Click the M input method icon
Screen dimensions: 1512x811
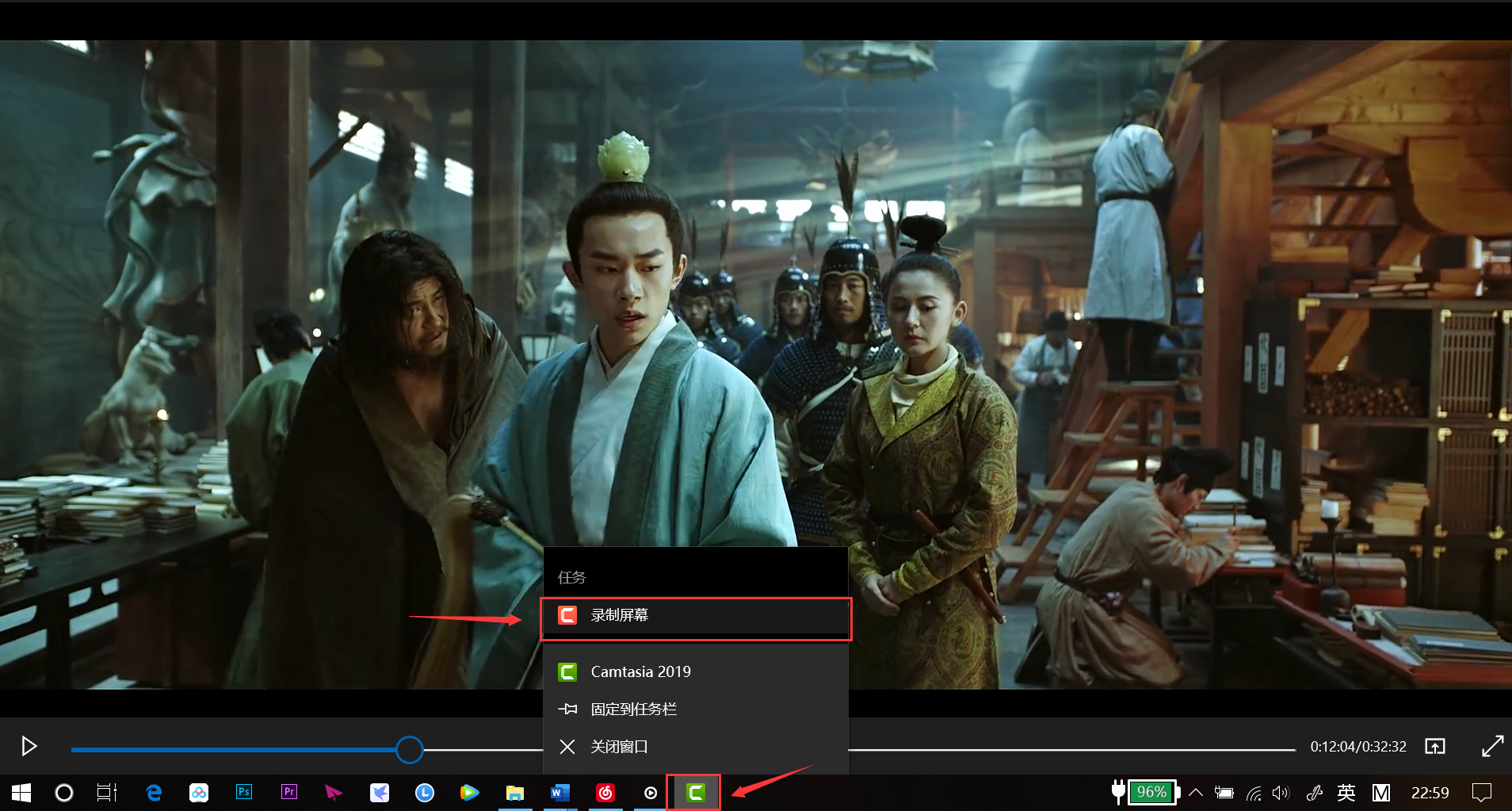(x=1381, y=793)
